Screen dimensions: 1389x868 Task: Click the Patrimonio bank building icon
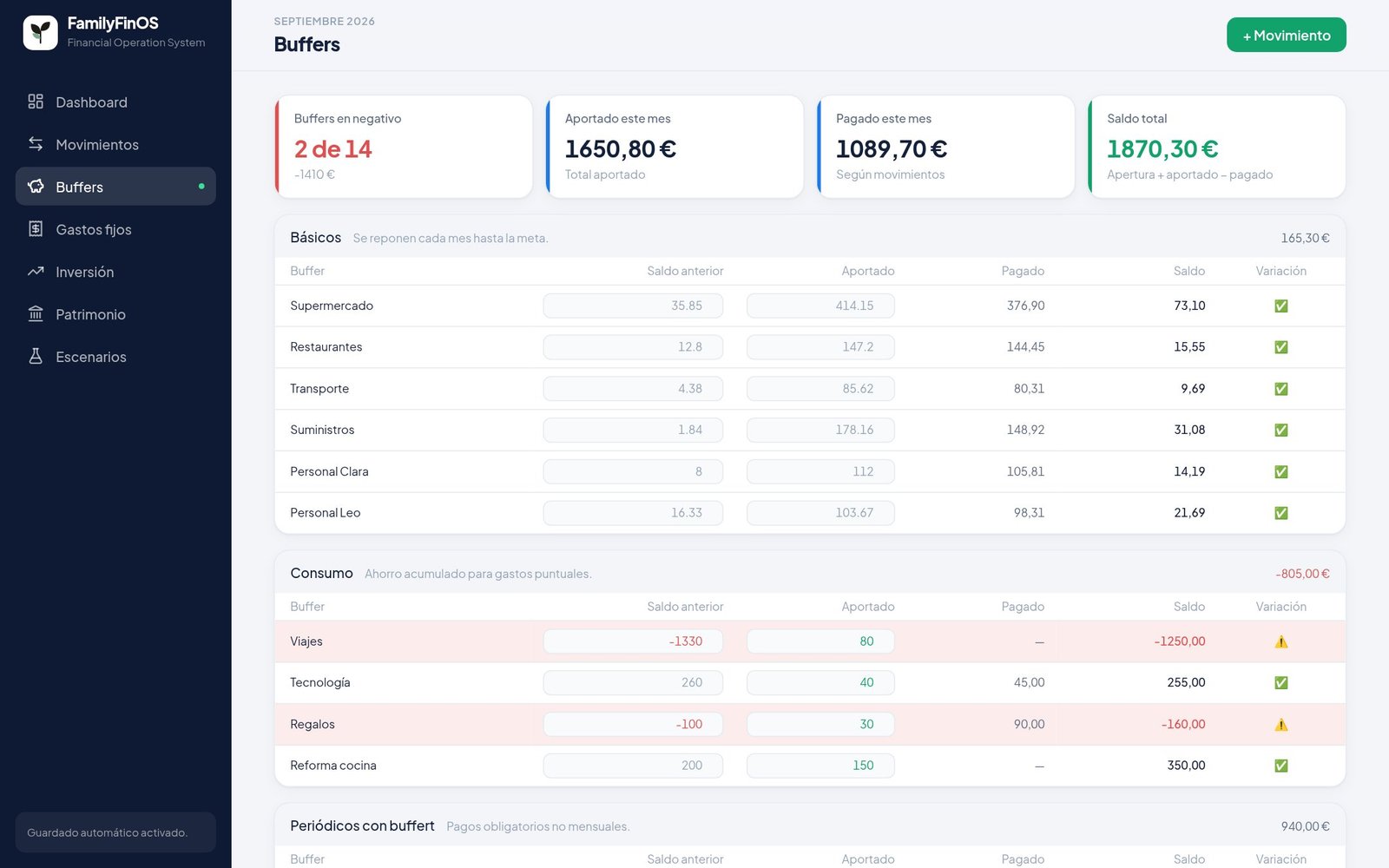click(36, 314)
